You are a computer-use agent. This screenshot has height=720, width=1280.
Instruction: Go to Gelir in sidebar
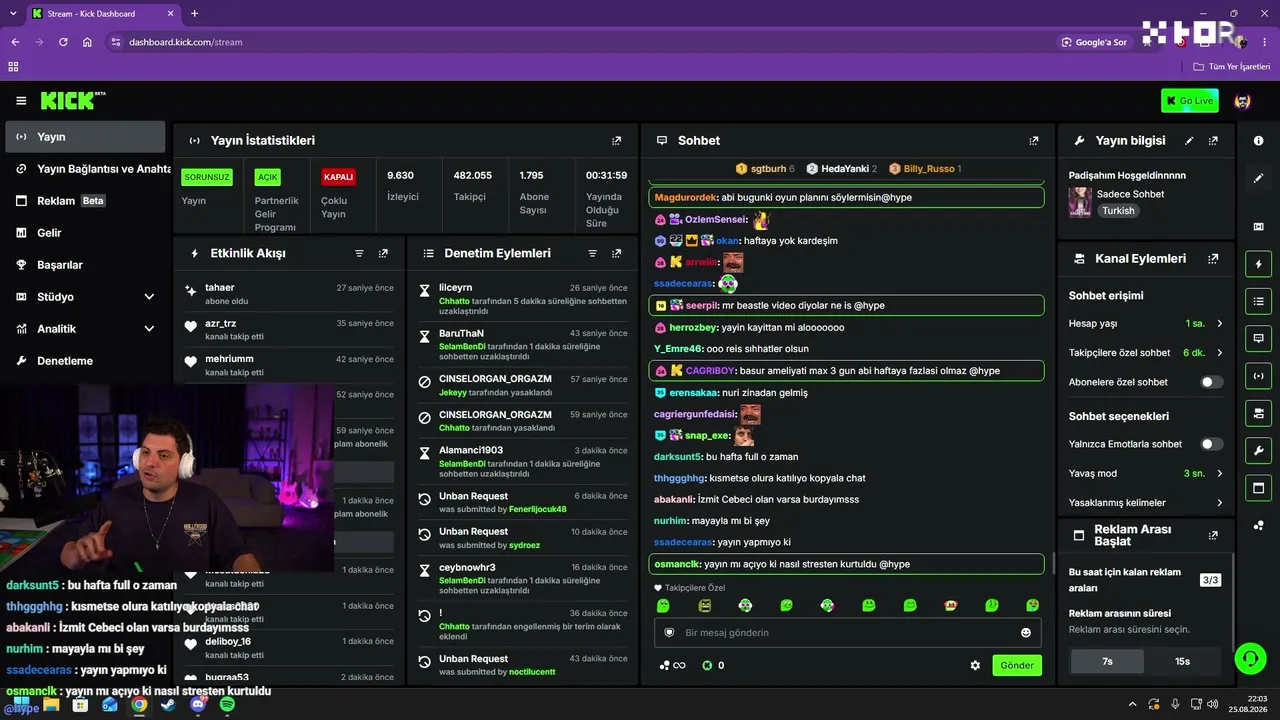click(86, 233)
